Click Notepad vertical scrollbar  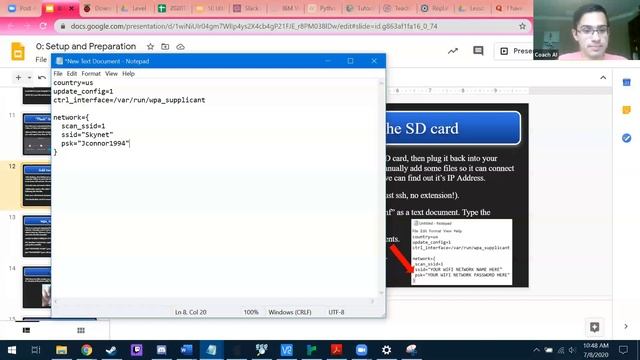pyautogui.click(x=381, y=188)
